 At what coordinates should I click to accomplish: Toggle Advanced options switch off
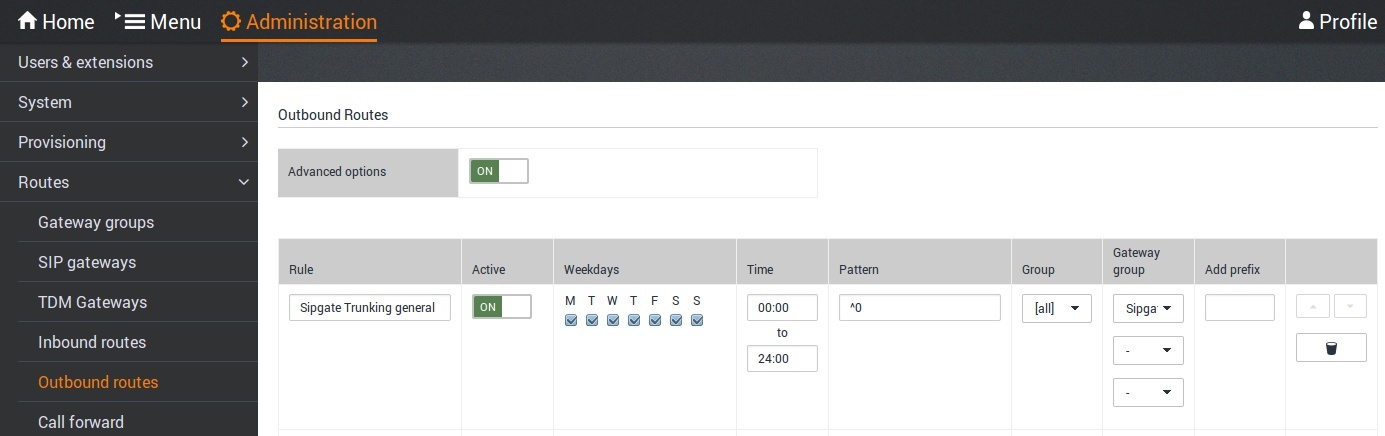coord(499,171)
